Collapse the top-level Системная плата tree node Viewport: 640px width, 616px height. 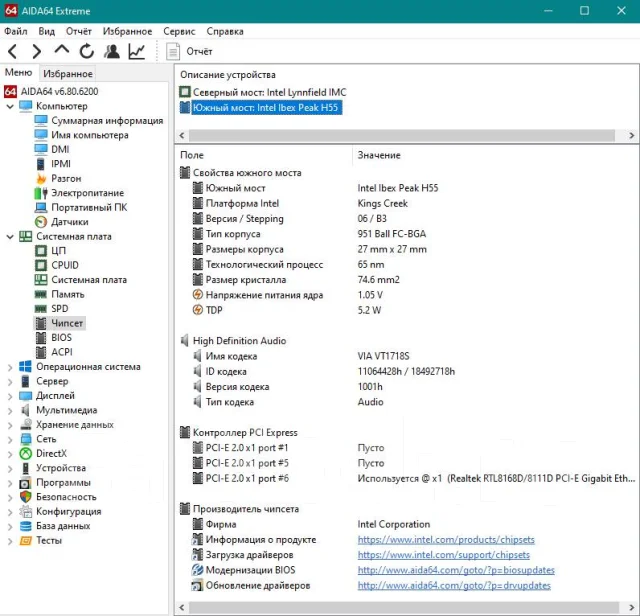[x=10, y=236]
